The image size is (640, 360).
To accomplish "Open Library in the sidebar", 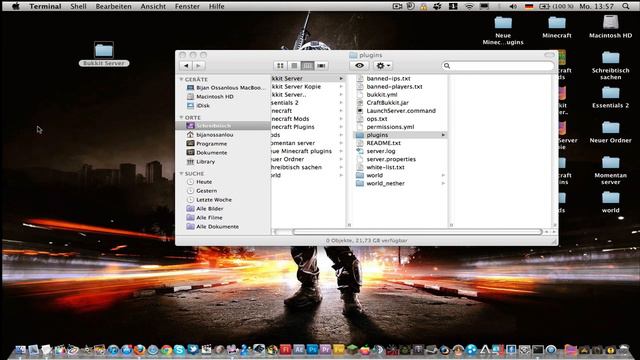I will (201, 162).
